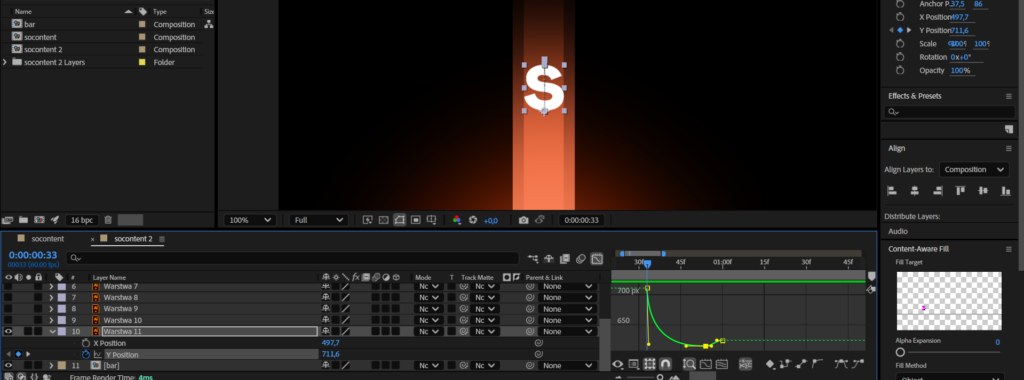This screenshot has height=380, width=1024.
Task: Open the Effects & Presets panel menu
Action: tap(1008, 96)
